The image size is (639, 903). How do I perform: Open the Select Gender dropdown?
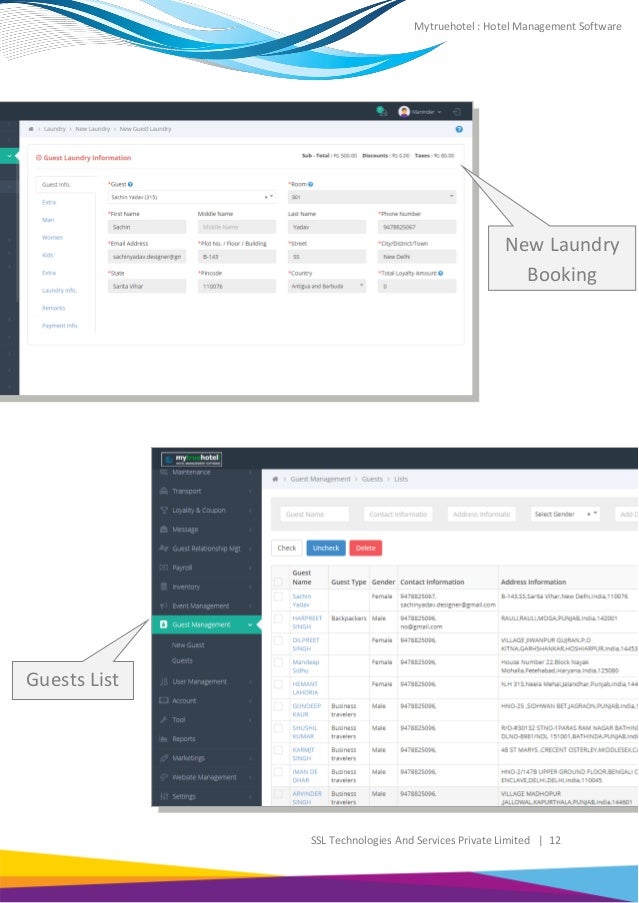(x=565, y=514)
